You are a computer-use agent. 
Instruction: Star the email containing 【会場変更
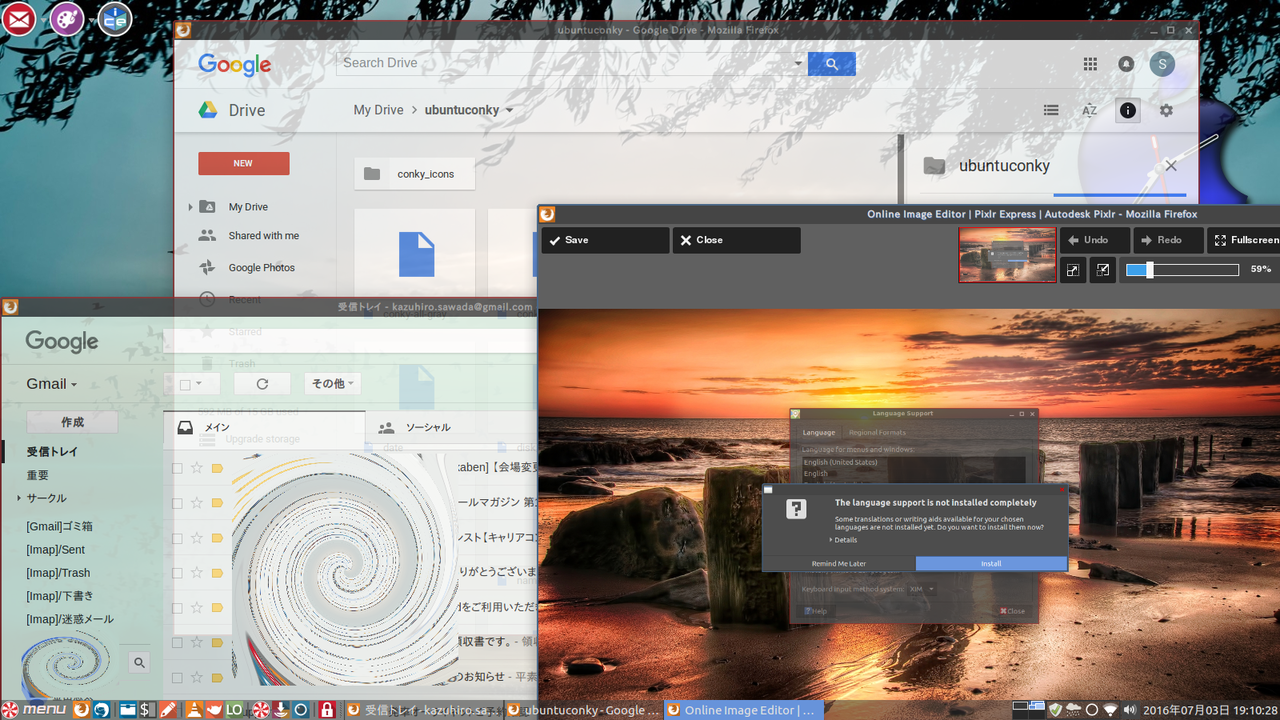click(197, 468)
